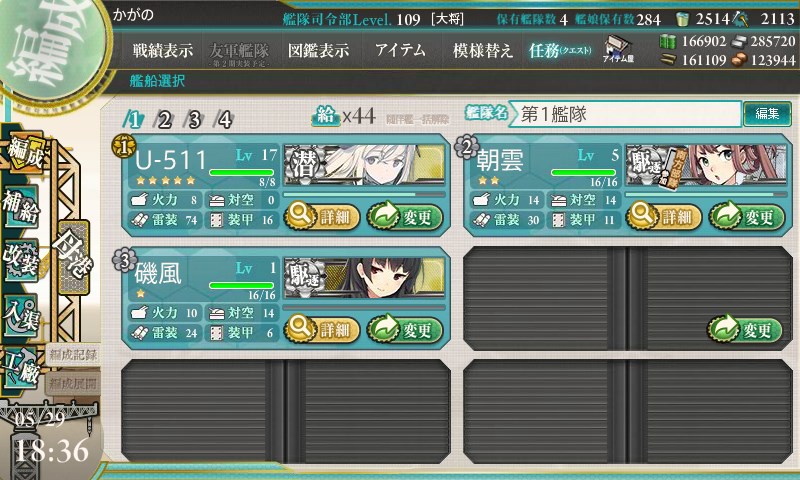Viewport: 800px width, 480px height.
Task: Click 詳細 details for U-511
Action: [x=322, y=216]
